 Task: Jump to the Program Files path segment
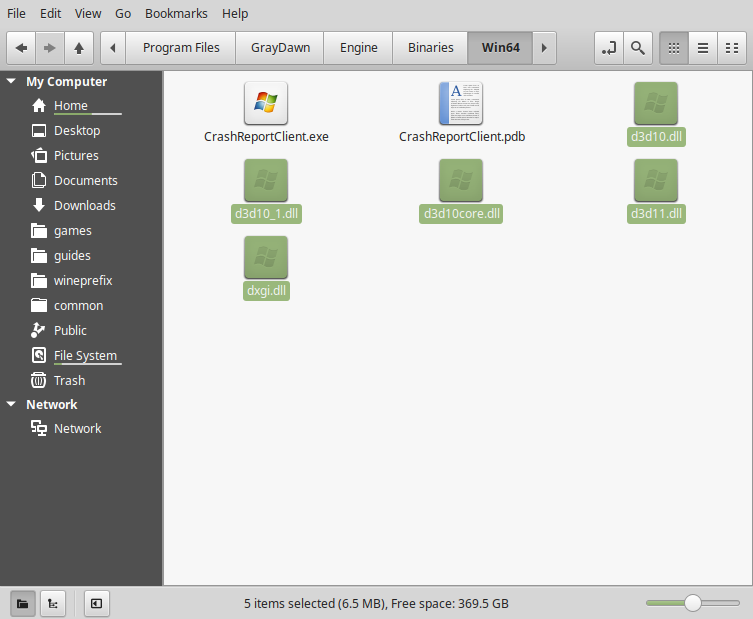point(181,48)
